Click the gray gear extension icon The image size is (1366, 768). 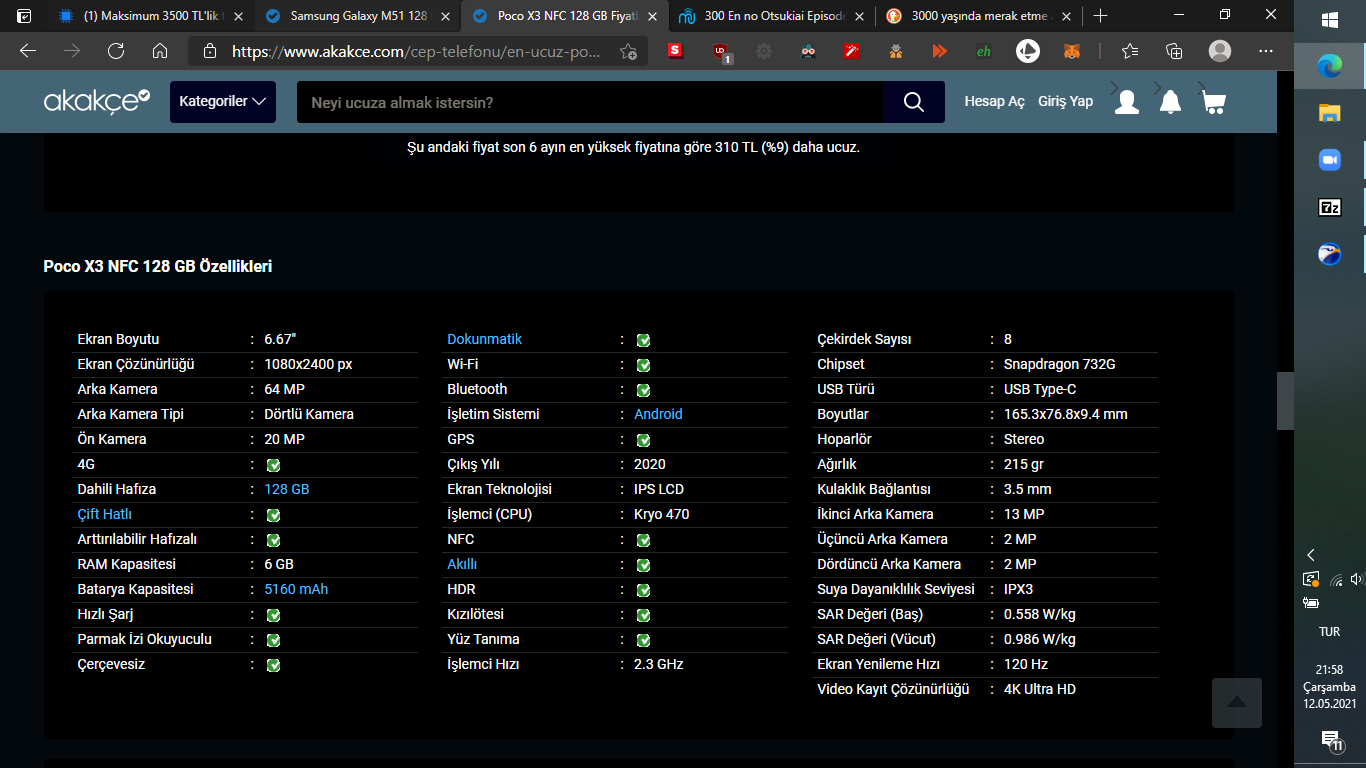point(764,51)
